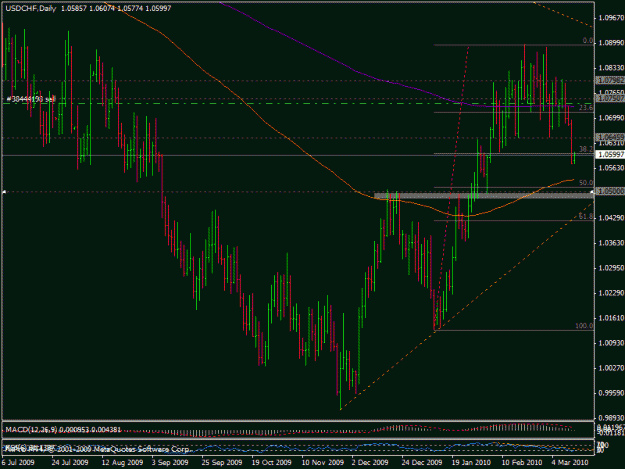The image size is (625, 469).
Task: Click the 1.08330 price scale value
Action: point(611,68)
